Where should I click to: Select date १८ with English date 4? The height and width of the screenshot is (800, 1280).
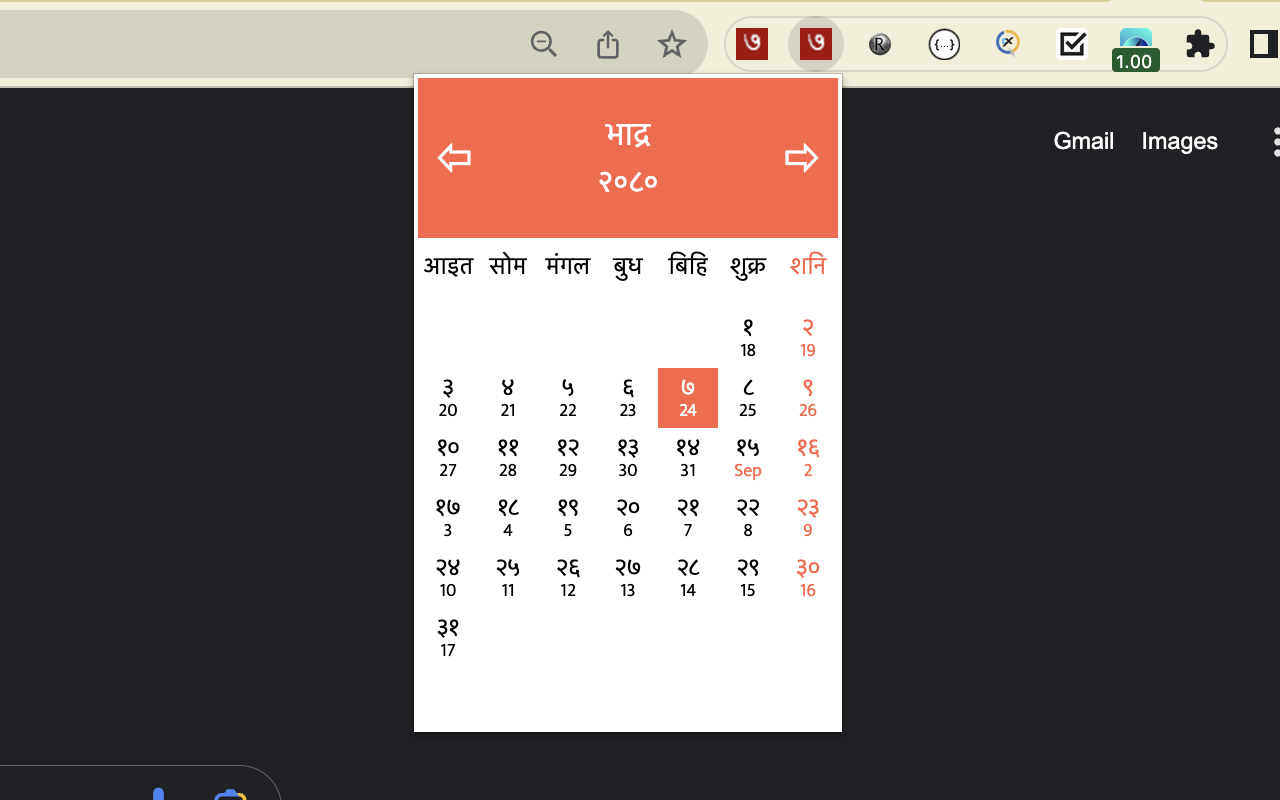[x=508, y=518]
